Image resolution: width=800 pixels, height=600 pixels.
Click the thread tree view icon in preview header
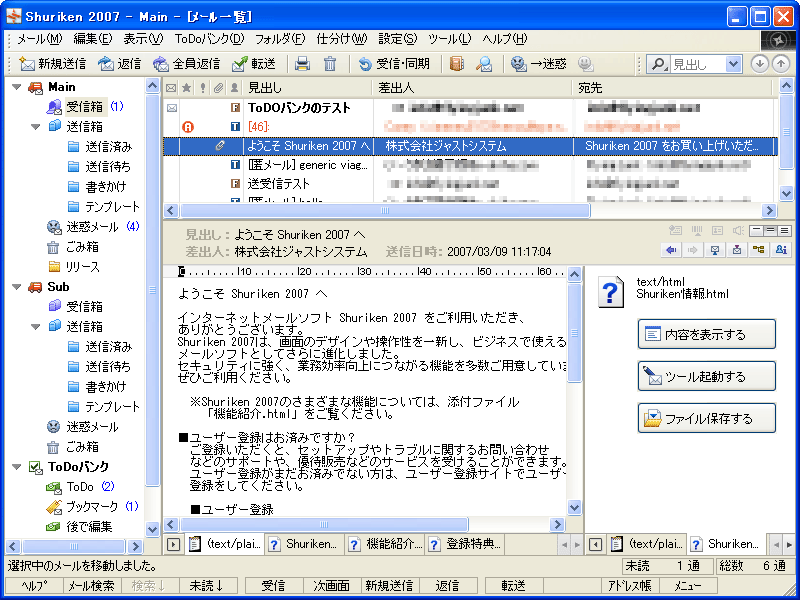(759, 250)
